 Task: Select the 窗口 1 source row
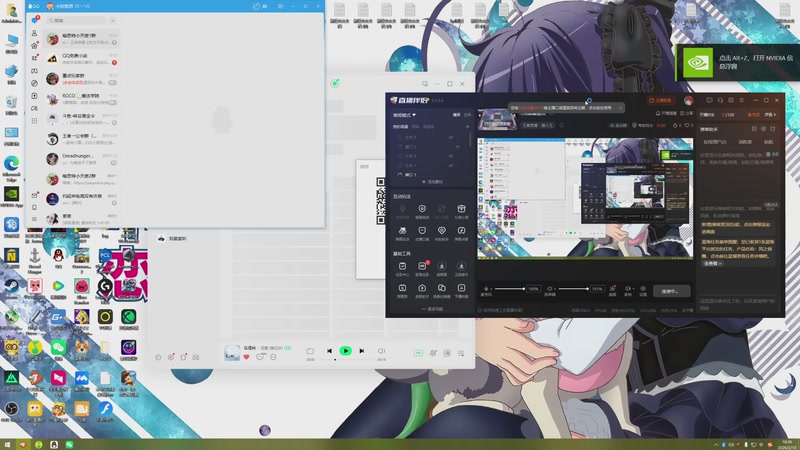click(x=431, y=174)
